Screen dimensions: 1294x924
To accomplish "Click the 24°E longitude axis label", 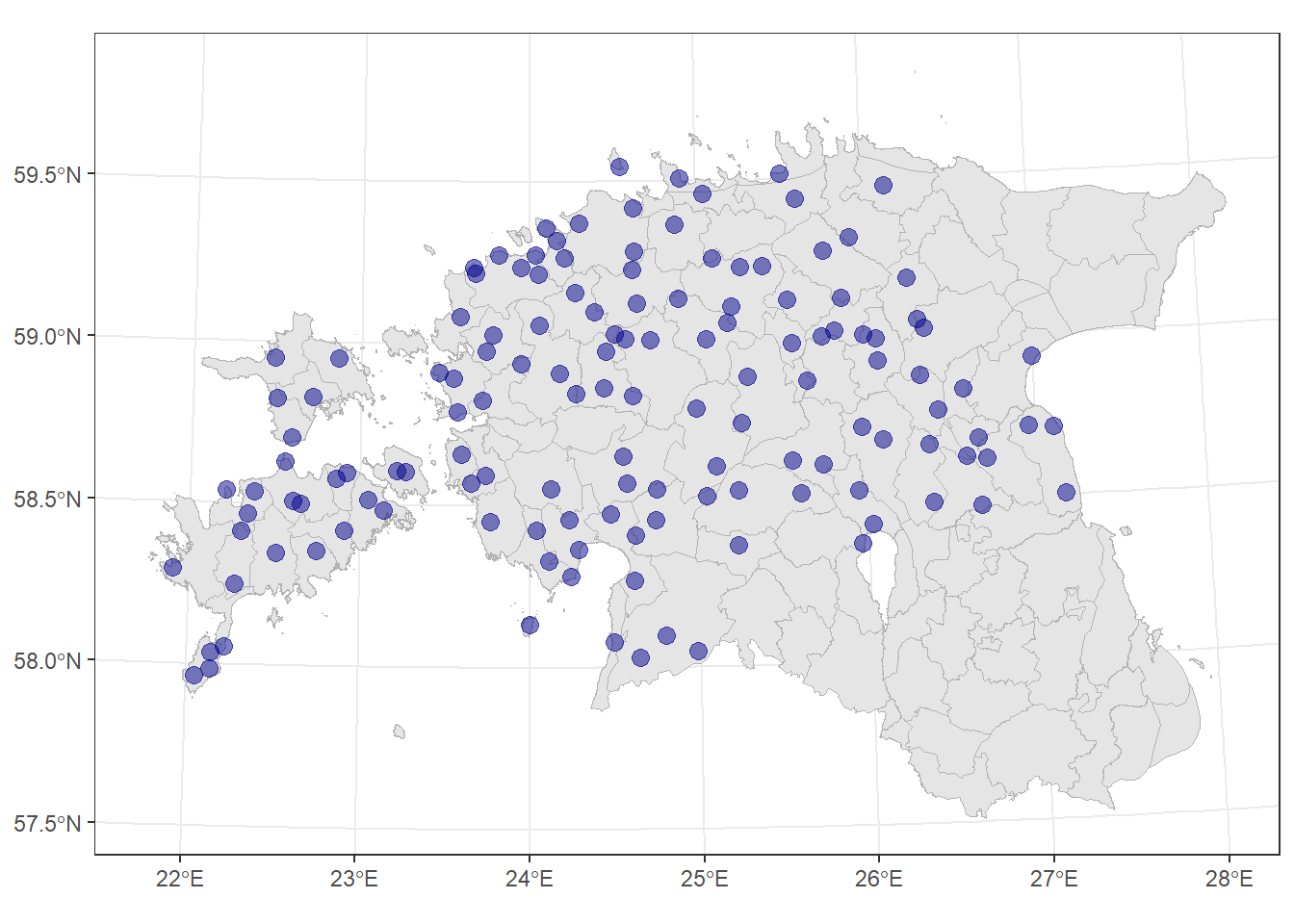I will tap(530, 879).
